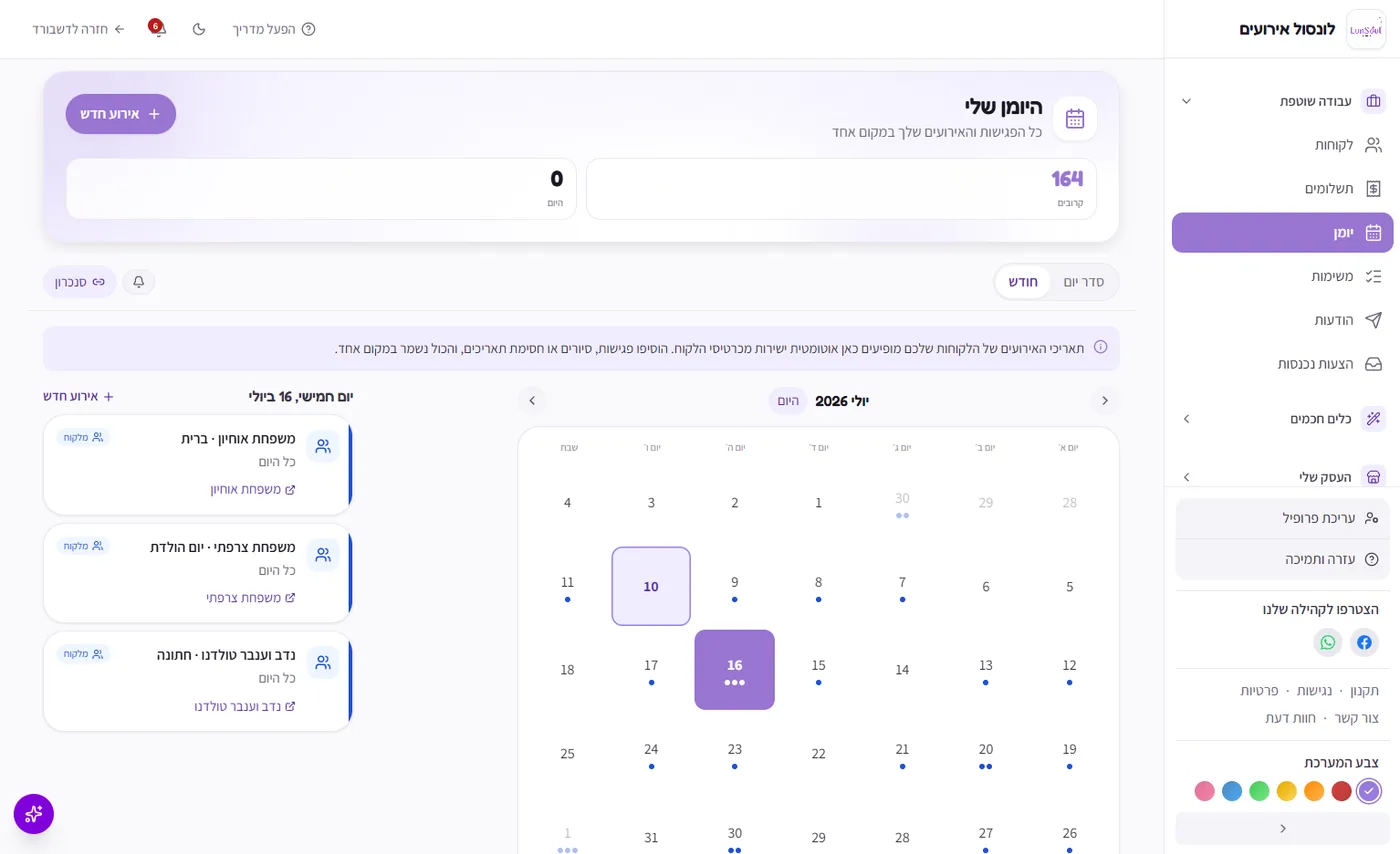1400x854 pixels.
Task: Open the פרטיות link
Action: 1259,691
